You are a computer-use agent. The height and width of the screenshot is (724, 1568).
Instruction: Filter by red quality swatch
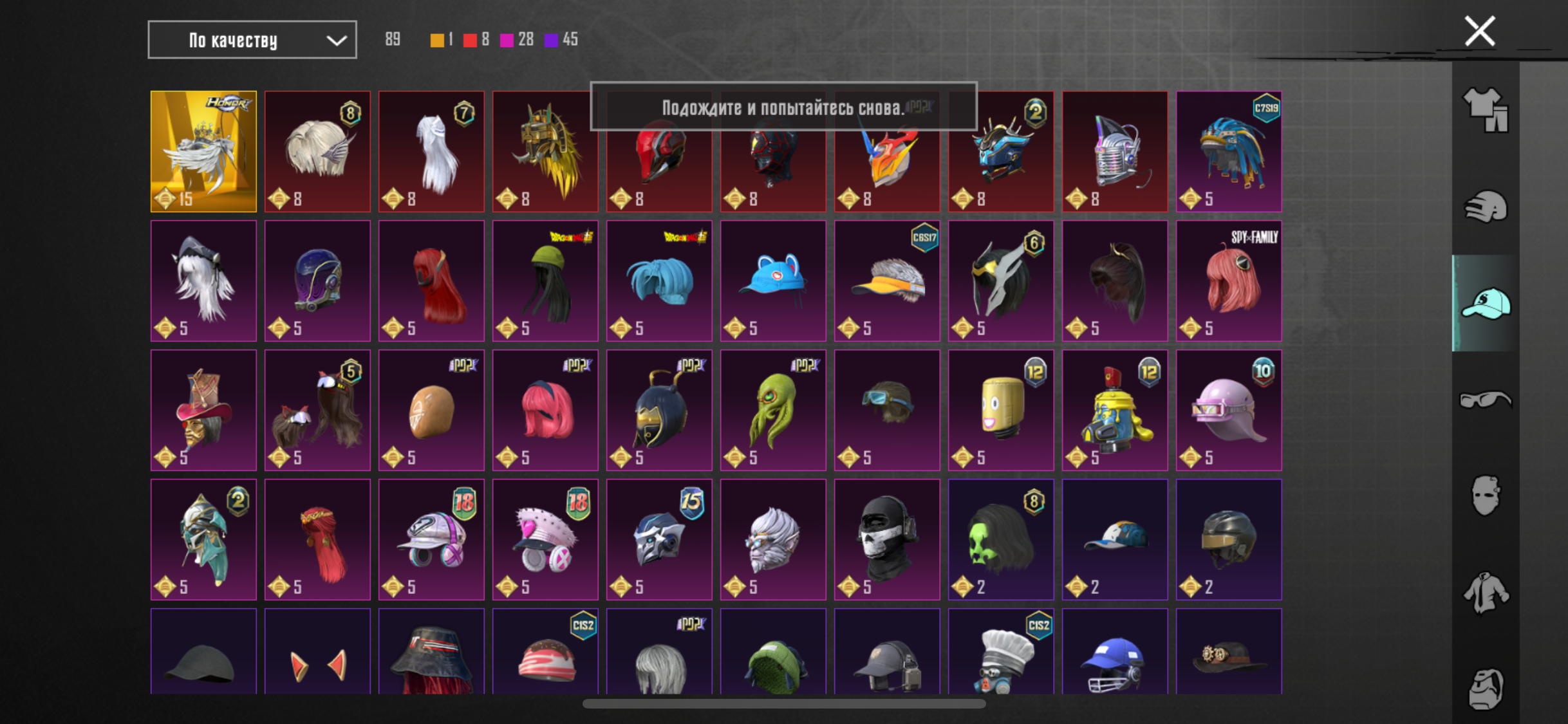tap(470, 40)
